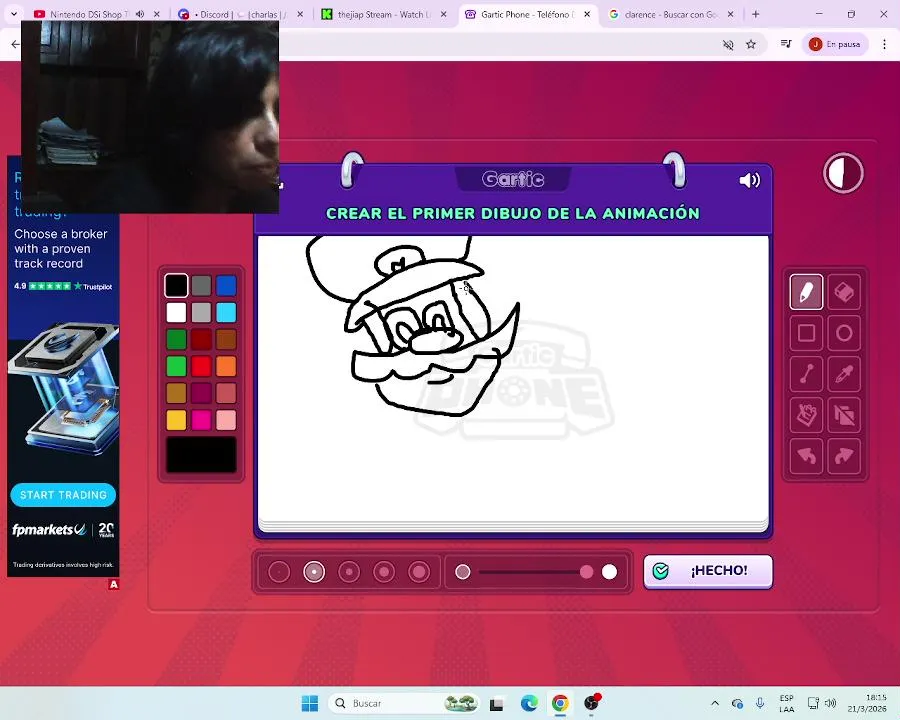Image resolution: width=900 pixels, height=720 pixels.
Task: Set opacity to the solid white dot
Action: [x=610, y=572]
